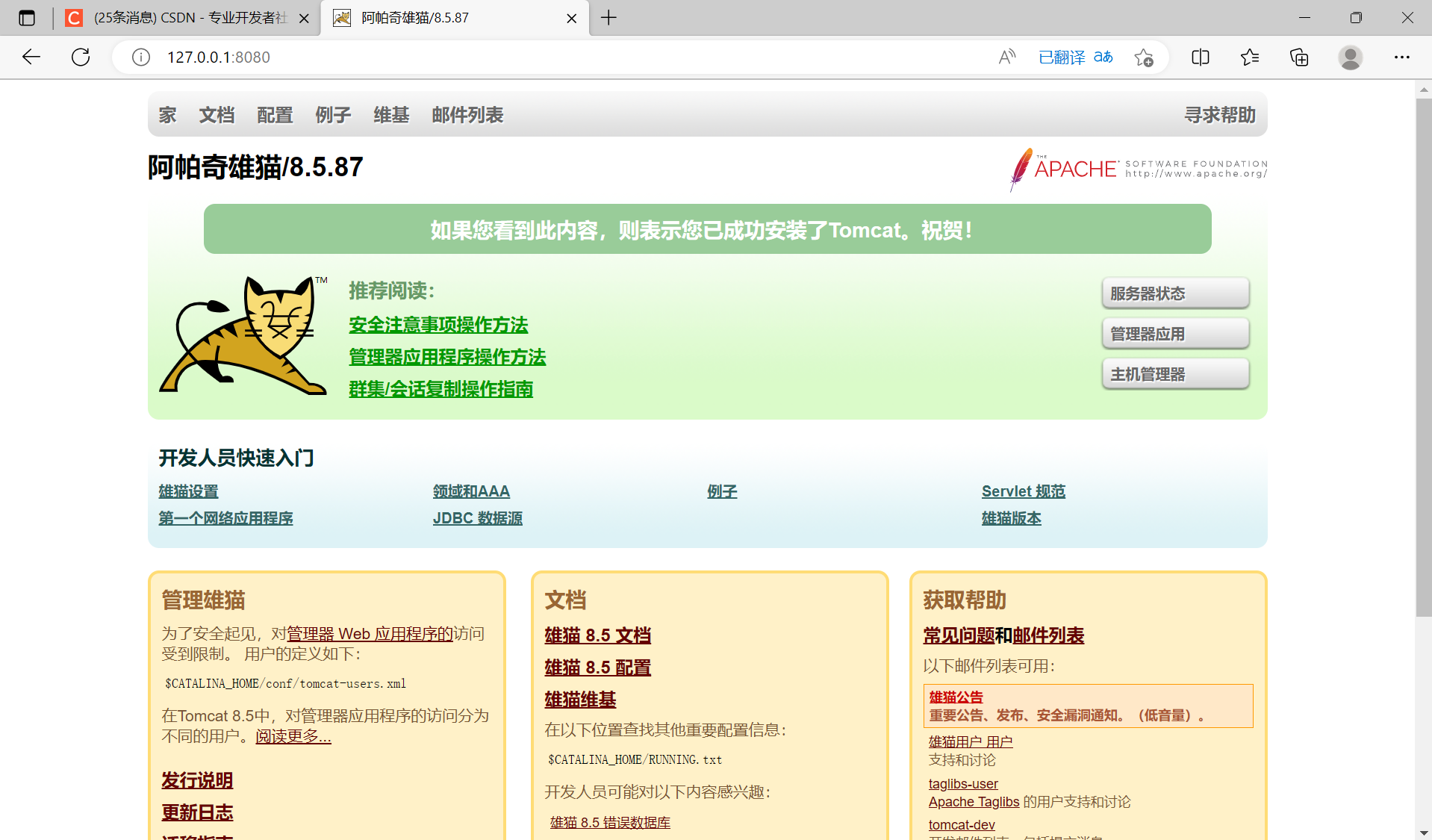Click 寻求帮助 in the navigation bar
Viewport: 1432px width, 840px height.
click(x=1220, y=115)
